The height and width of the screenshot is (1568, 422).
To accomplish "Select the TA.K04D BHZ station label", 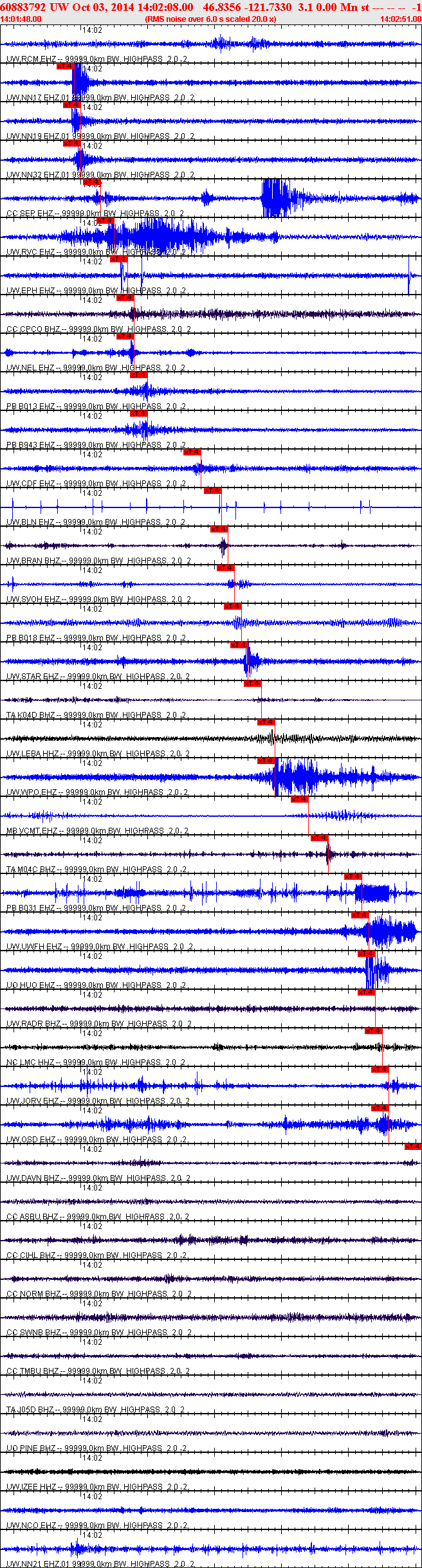I will 30,715.
